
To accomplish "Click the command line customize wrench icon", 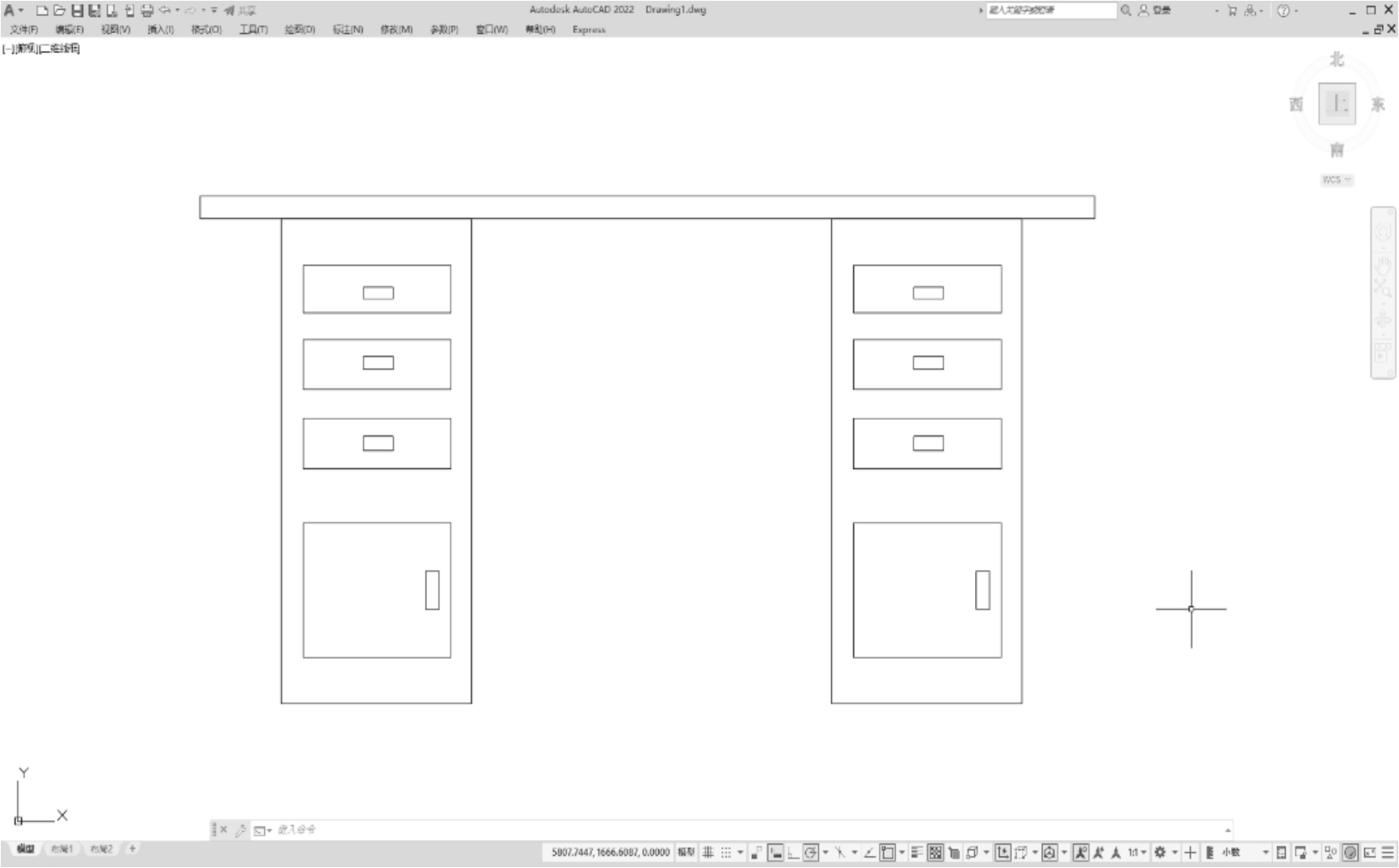I will [x=241, y=830].
